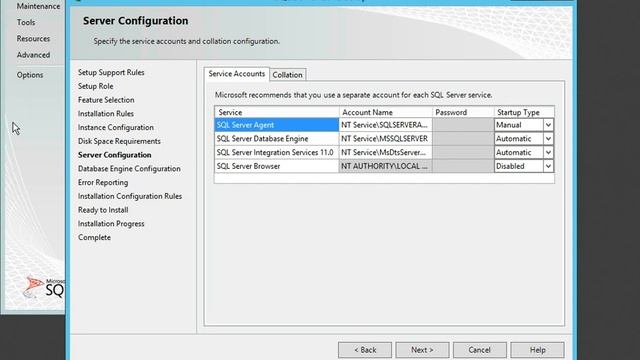The image size is (640, 360).
Task: Click Disk Space Requirements step
Action: 119,141
